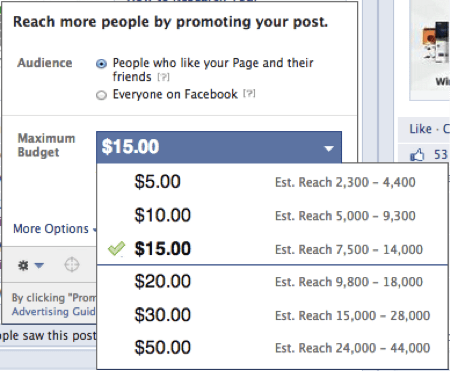This screenshot has height=372, width=450.
Task: Expand arrow next to gear icon
Action: [39, 265]
